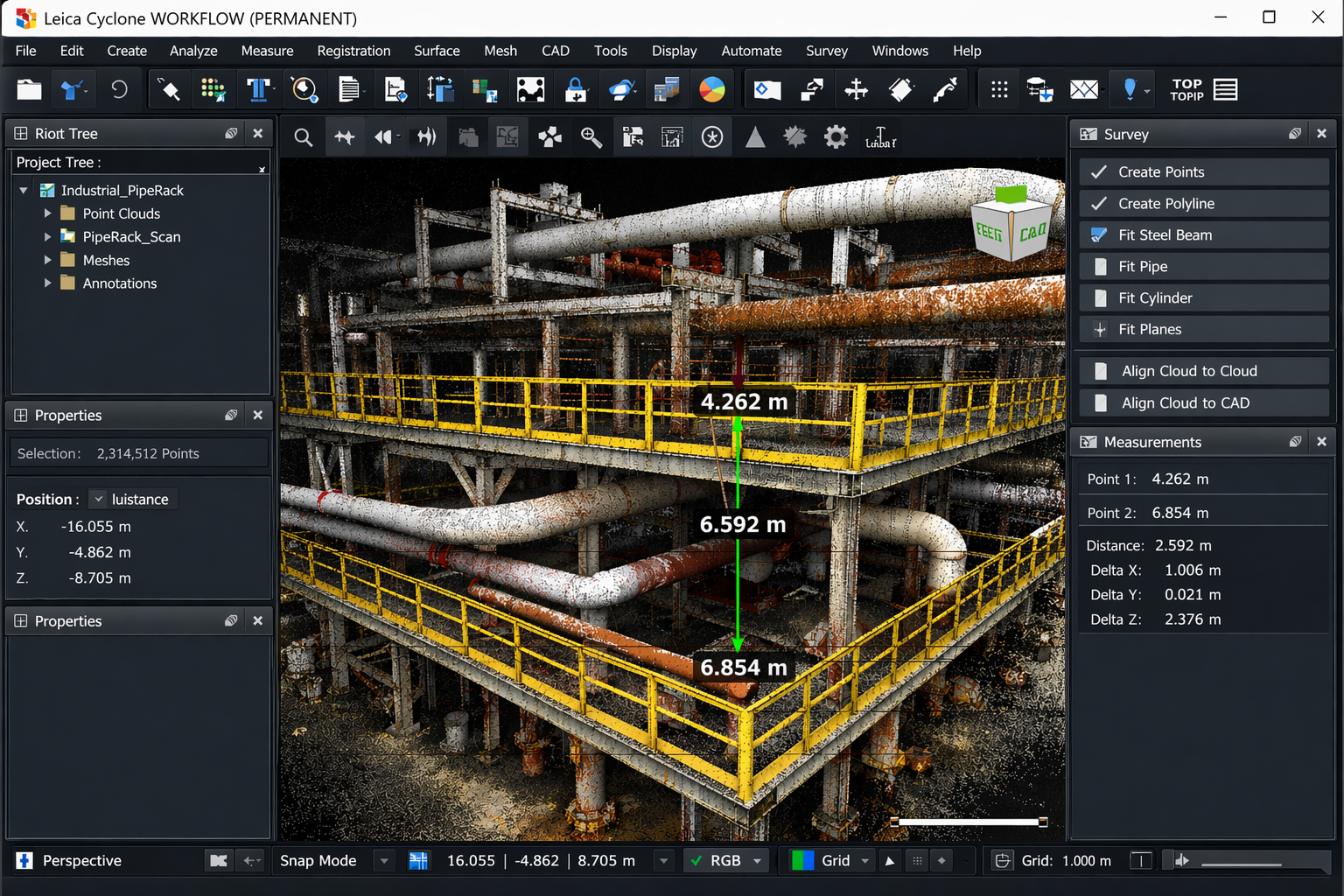Toggle Create Points checkmark in Survey
Screen dimensions: 1344x896
pos(1099,172)
